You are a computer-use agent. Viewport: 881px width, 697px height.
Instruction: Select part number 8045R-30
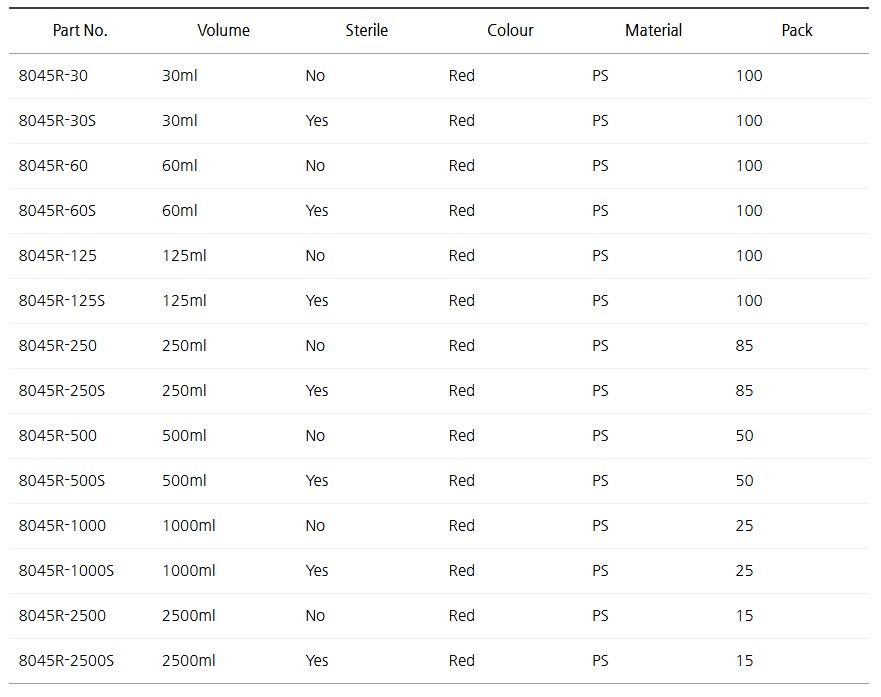(53, 76)
